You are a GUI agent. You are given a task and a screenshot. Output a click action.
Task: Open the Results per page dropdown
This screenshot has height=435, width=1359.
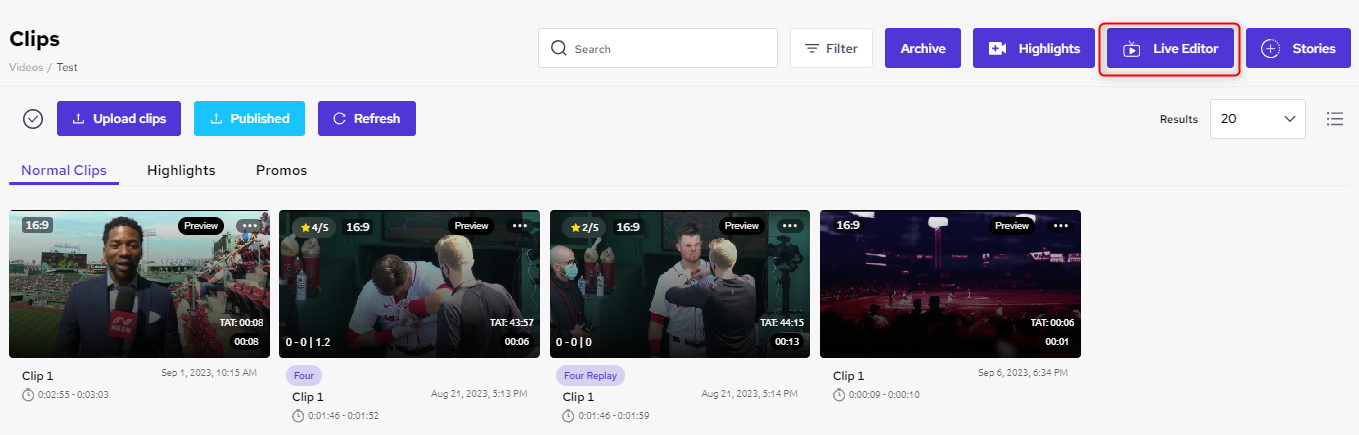click(x=1257, y=119)
